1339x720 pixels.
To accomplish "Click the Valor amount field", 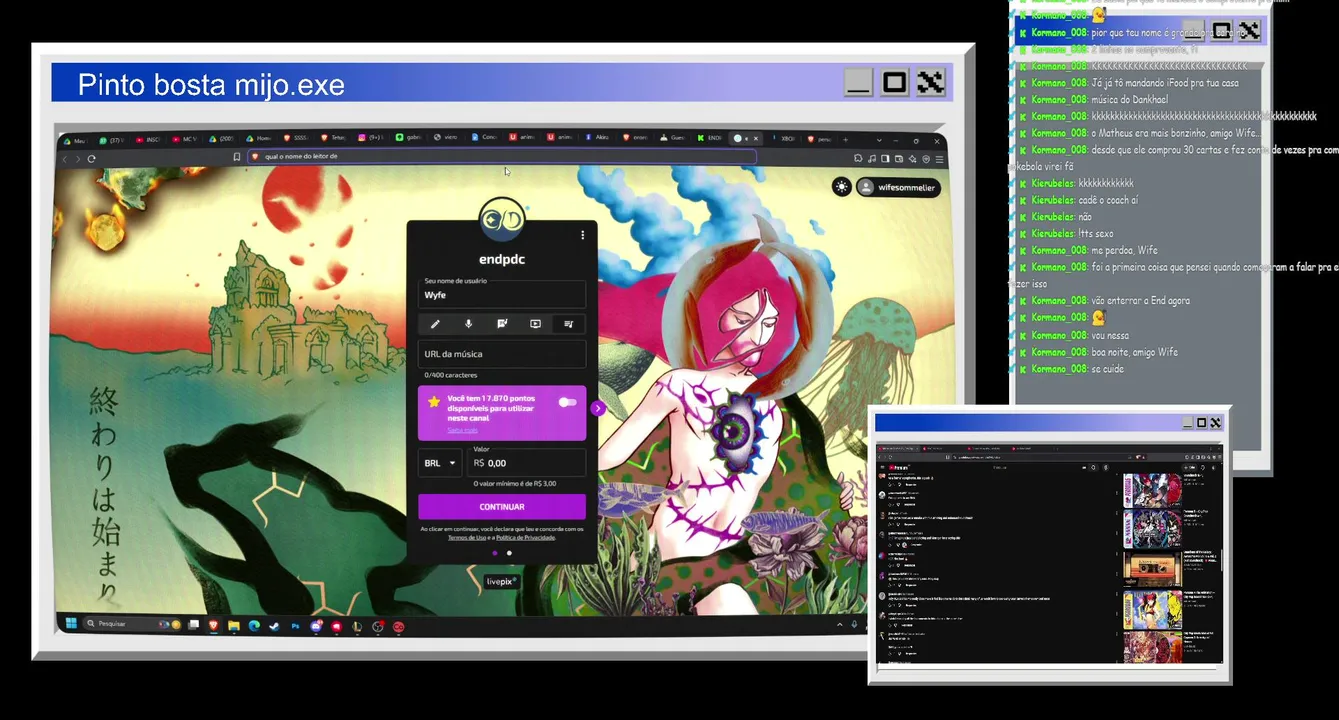I will click(x=528, y=461).
